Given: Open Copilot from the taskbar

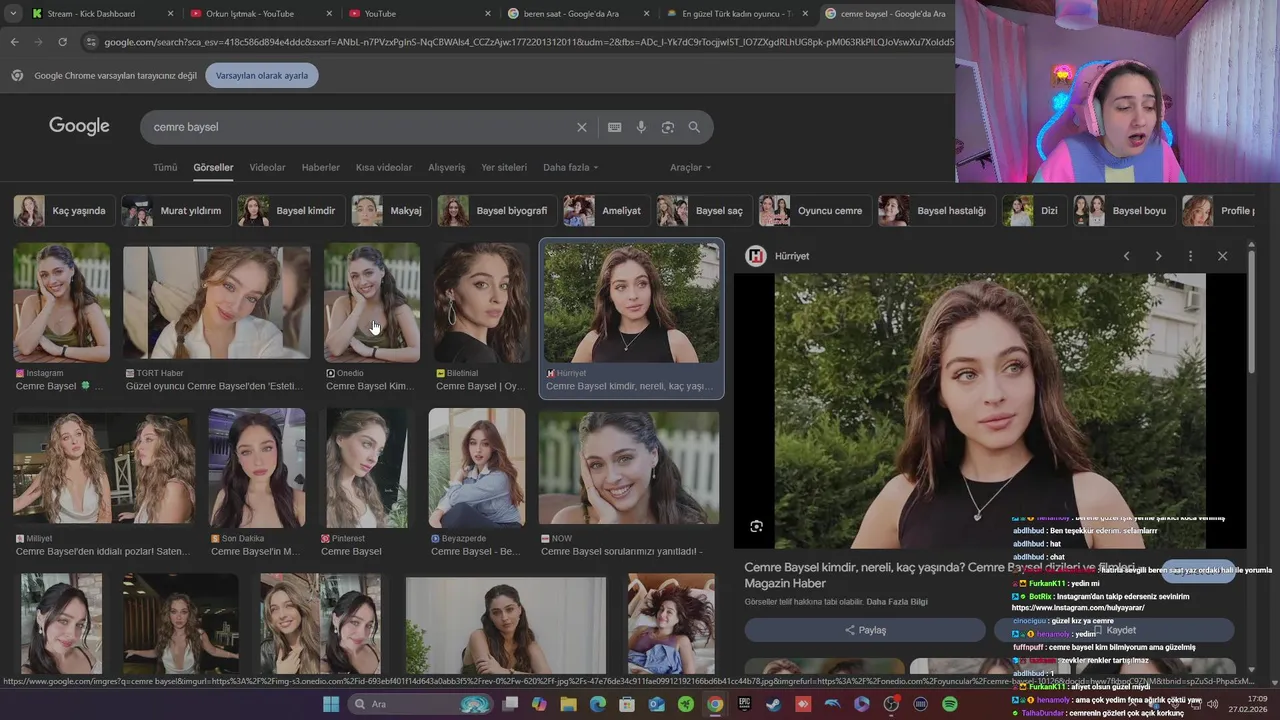Looking at the screenshot, I should [539, 704].
